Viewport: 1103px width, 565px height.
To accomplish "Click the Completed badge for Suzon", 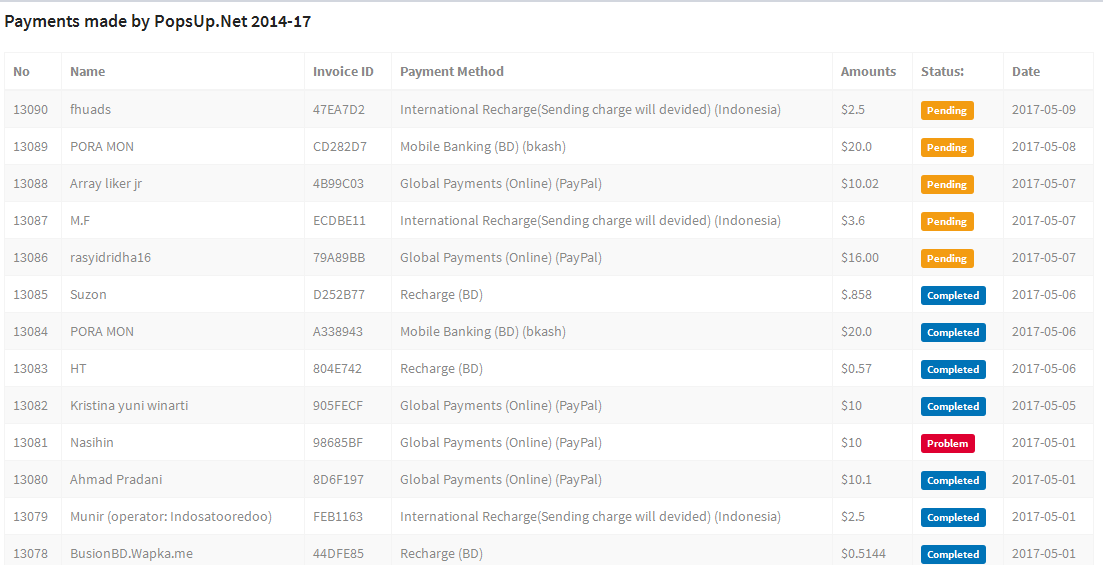I will pyautogui.click(x=953, y=296).
